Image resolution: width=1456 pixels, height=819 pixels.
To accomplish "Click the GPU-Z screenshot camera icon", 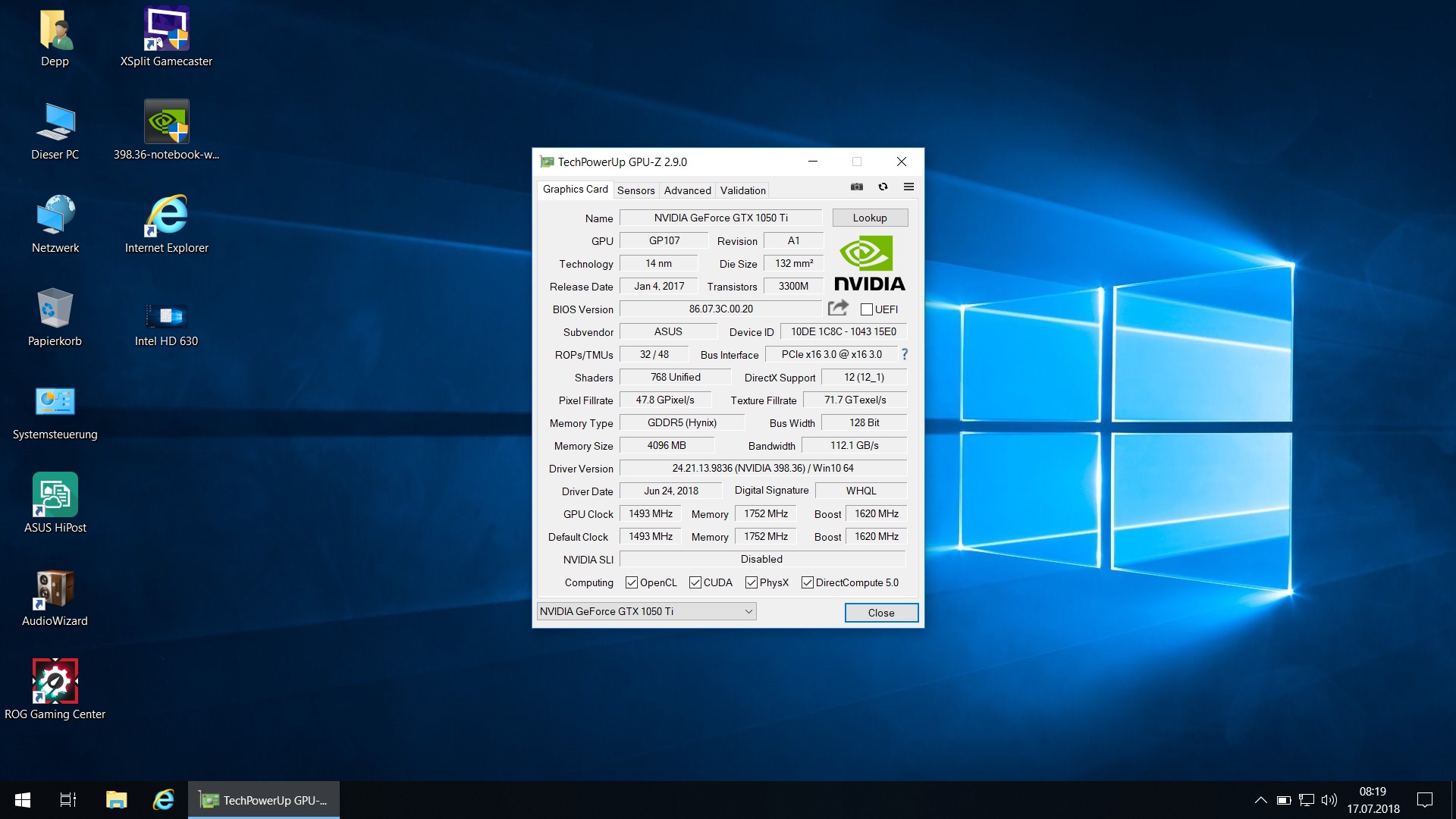I will tap(857, 187).
